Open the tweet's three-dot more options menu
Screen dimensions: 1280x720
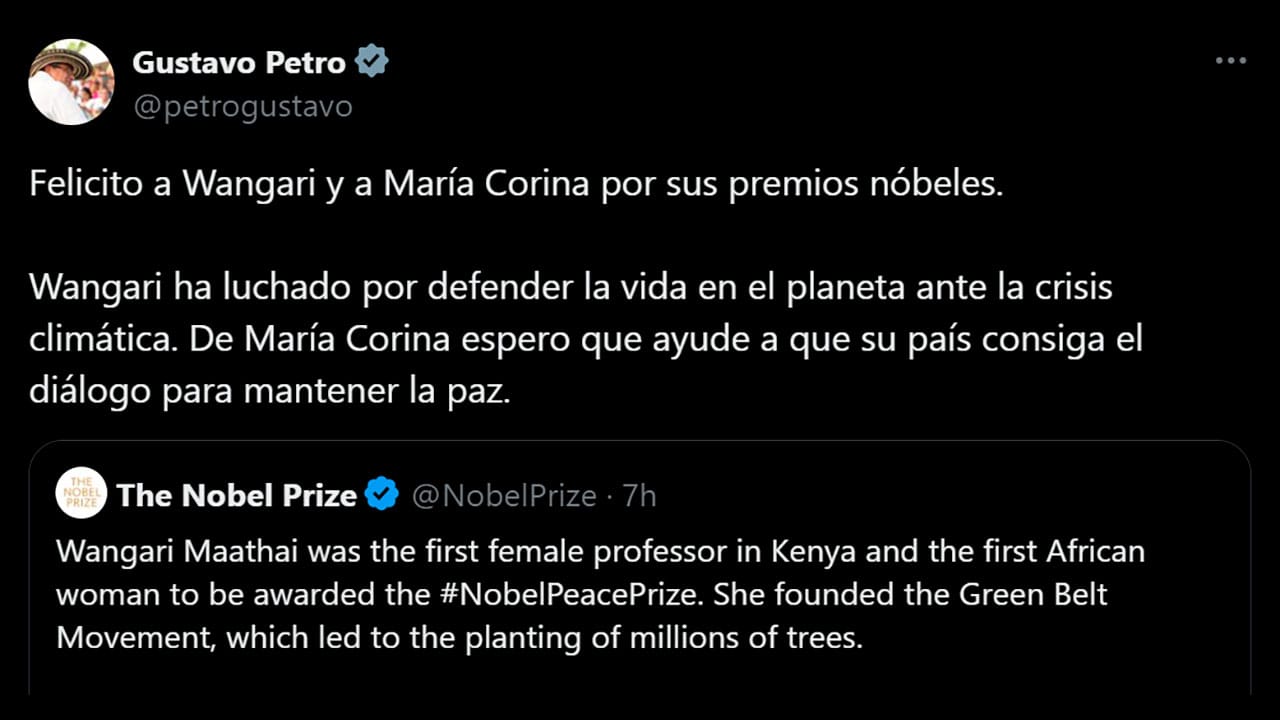(x=1230, y=61)
